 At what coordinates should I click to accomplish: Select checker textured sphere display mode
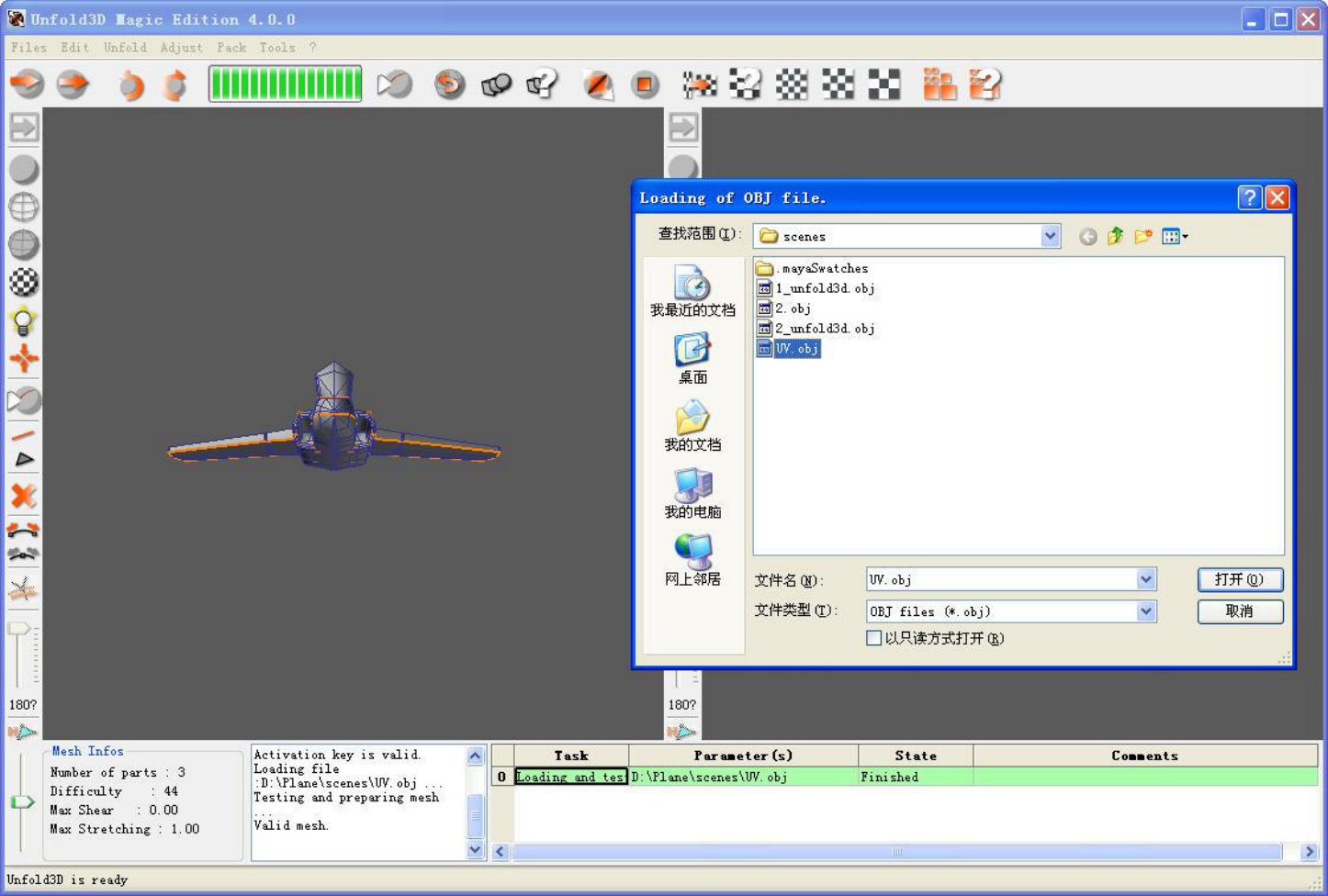pos(24,283)
